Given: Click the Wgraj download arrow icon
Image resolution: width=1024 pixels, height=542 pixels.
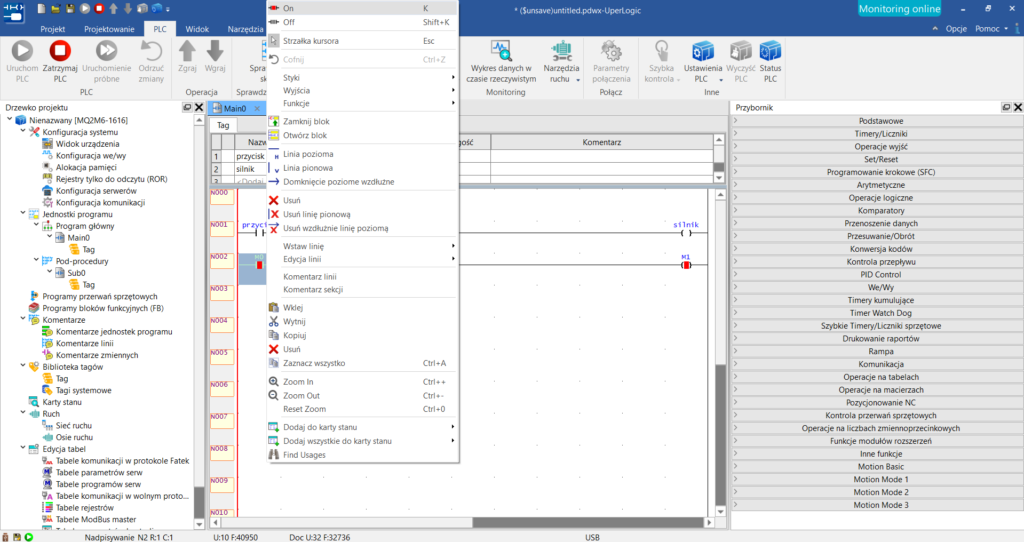Looking at the screenshot, I should [215, 51].
